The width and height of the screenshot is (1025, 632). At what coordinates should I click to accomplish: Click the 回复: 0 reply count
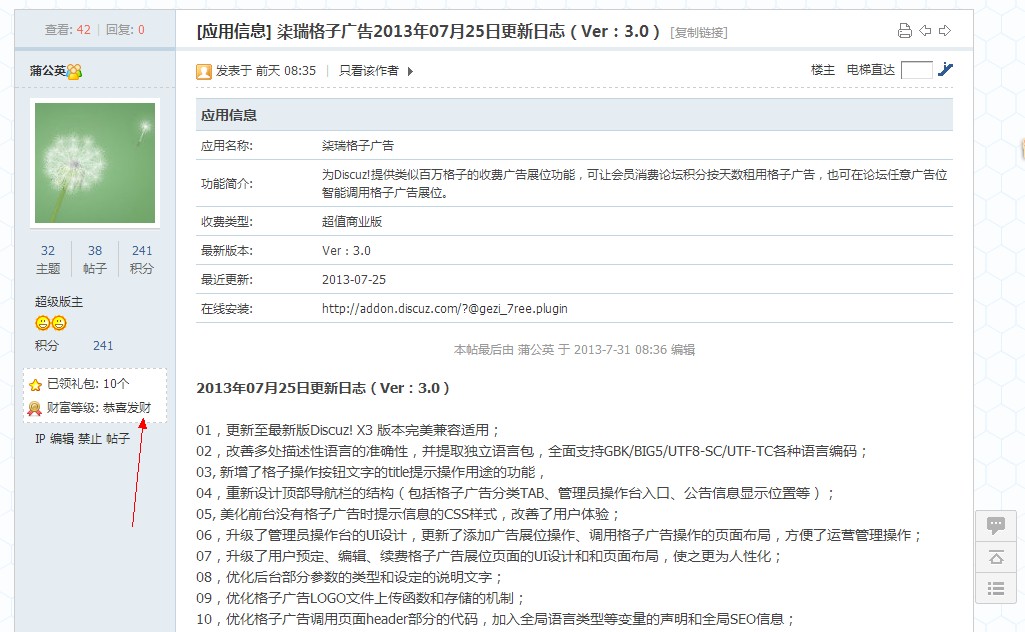pyautogui.click(x=125, y=29)
